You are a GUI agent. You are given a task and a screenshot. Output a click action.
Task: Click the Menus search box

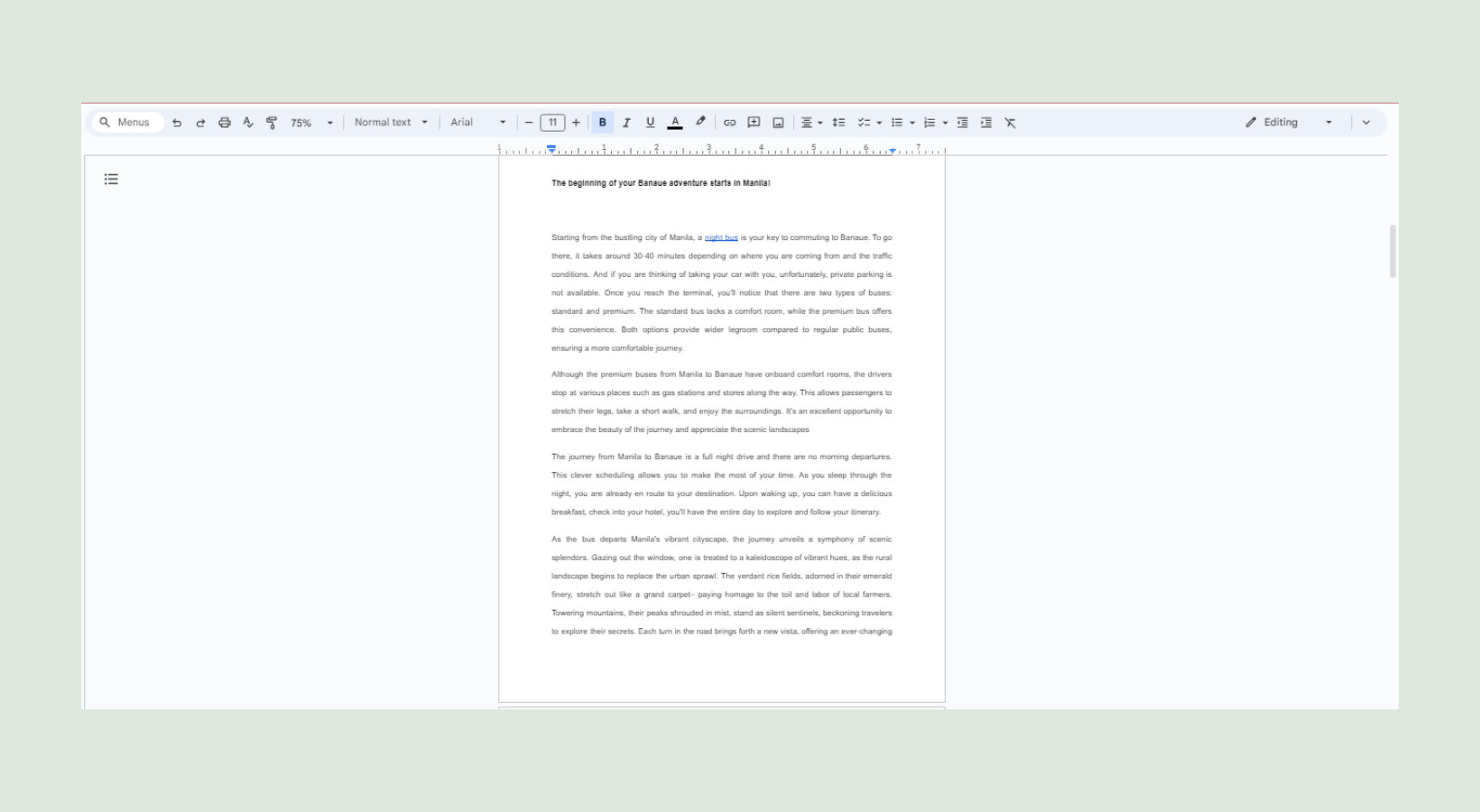point(126,123)
